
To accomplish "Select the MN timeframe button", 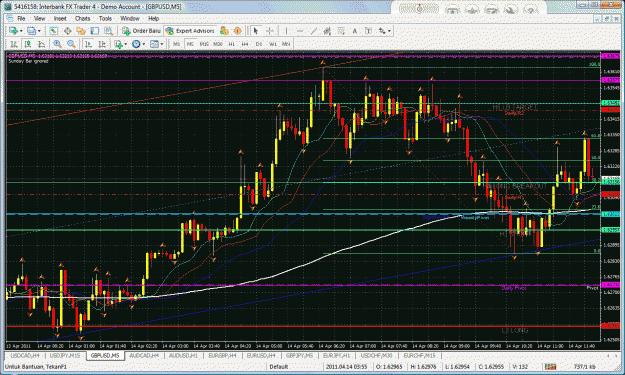I will [286, 44].
